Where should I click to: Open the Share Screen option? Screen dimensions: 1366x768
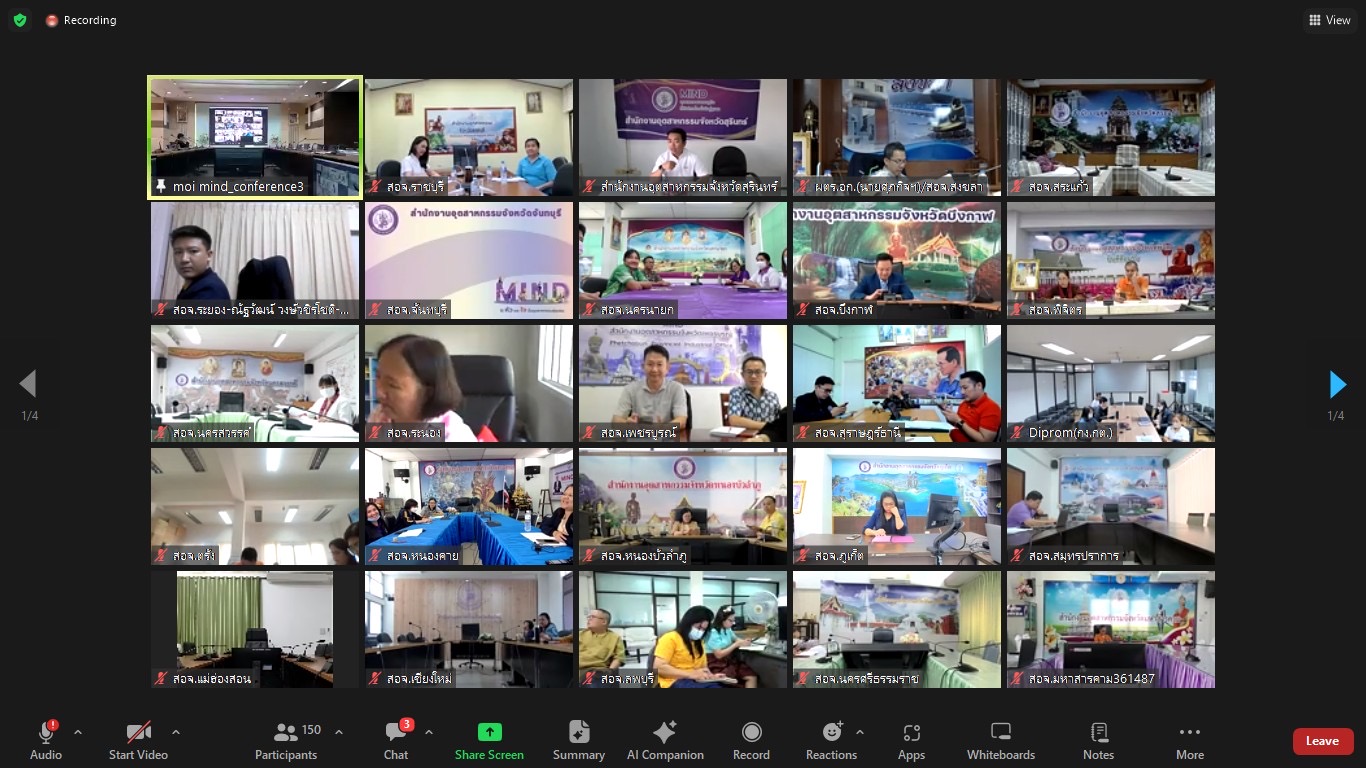(489, 741)
